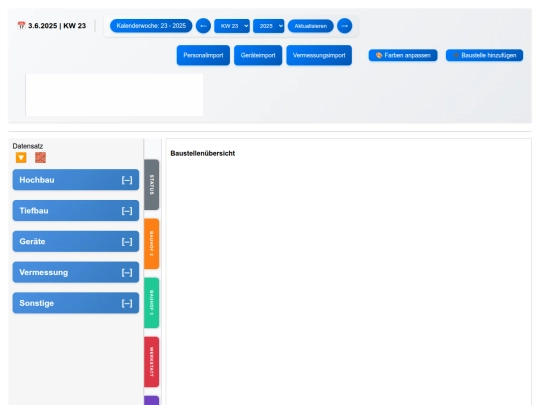Click the Kalenderwoche: 23 - 2025 pill
The image size is (540, 405).
pos(151,26)
